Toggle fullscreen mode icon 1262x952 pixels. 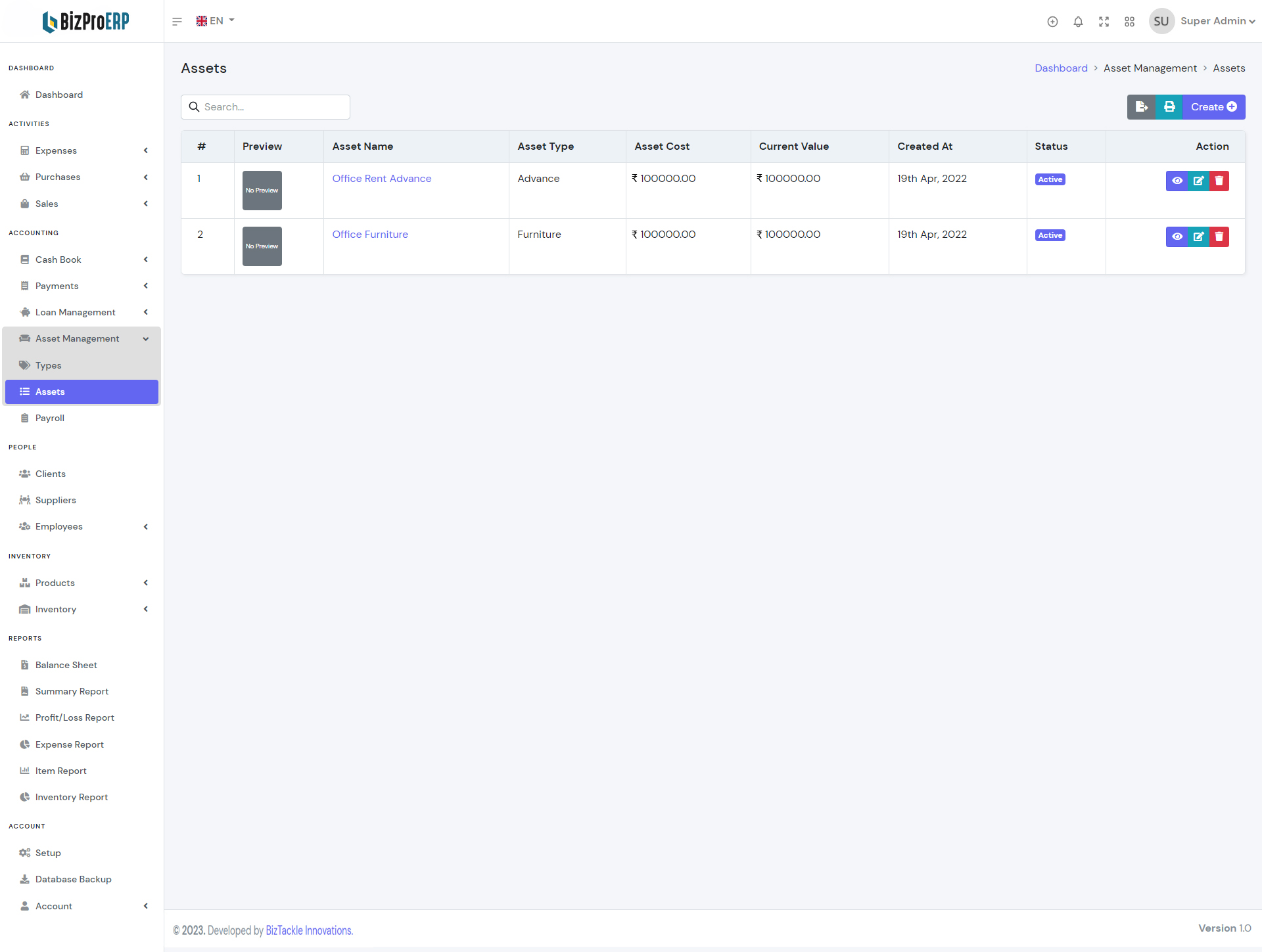pos(1104,22)
